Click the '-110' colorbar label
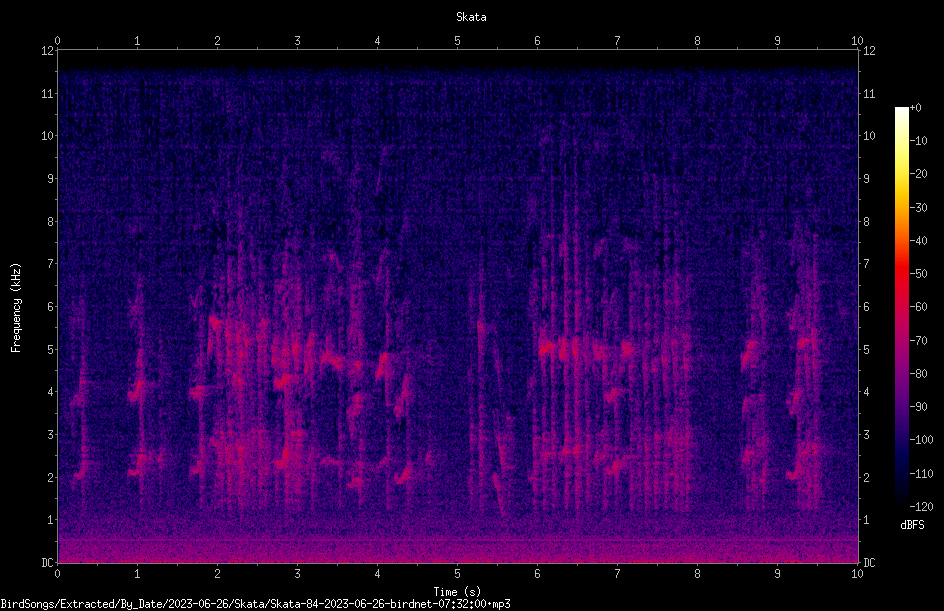The width and height of the screenshot is (944, 611). pyautogui.click(x=922, y=474)
